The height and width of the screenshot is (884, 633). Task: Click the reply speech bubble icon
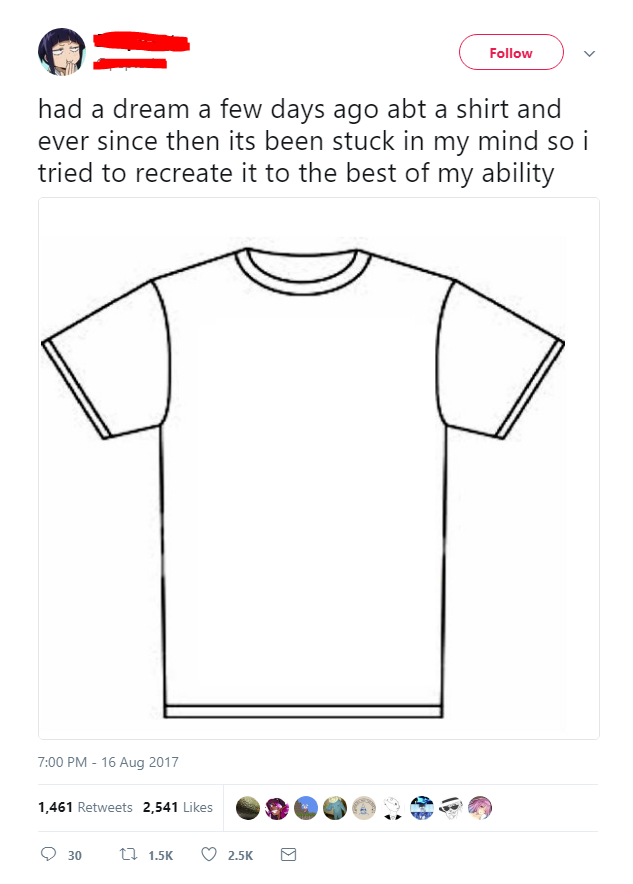pyautogui.click(x=48, y=854)
